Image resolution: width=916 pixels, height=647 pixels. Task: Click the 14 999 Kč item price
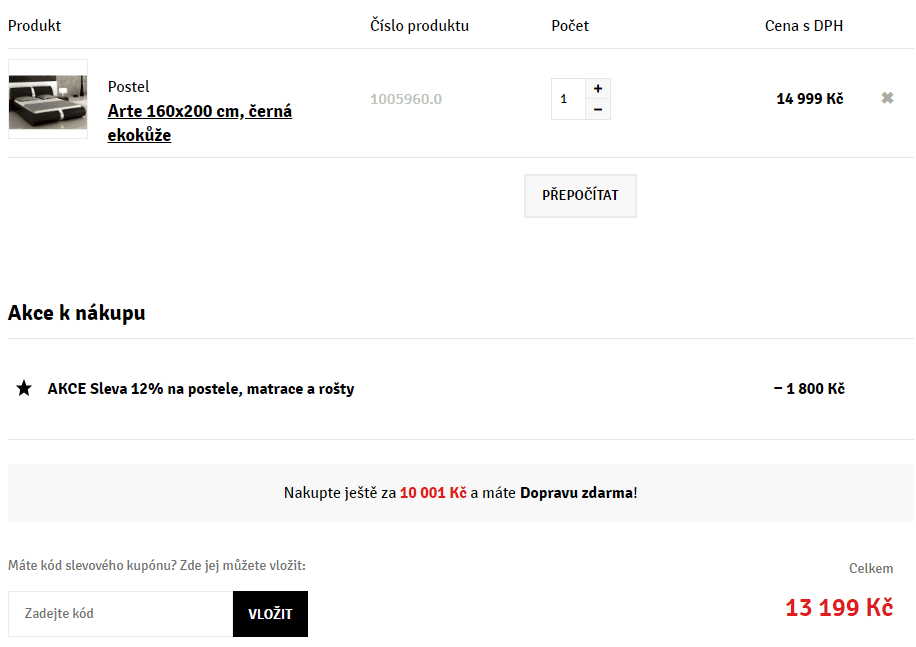tap(809, 99)
